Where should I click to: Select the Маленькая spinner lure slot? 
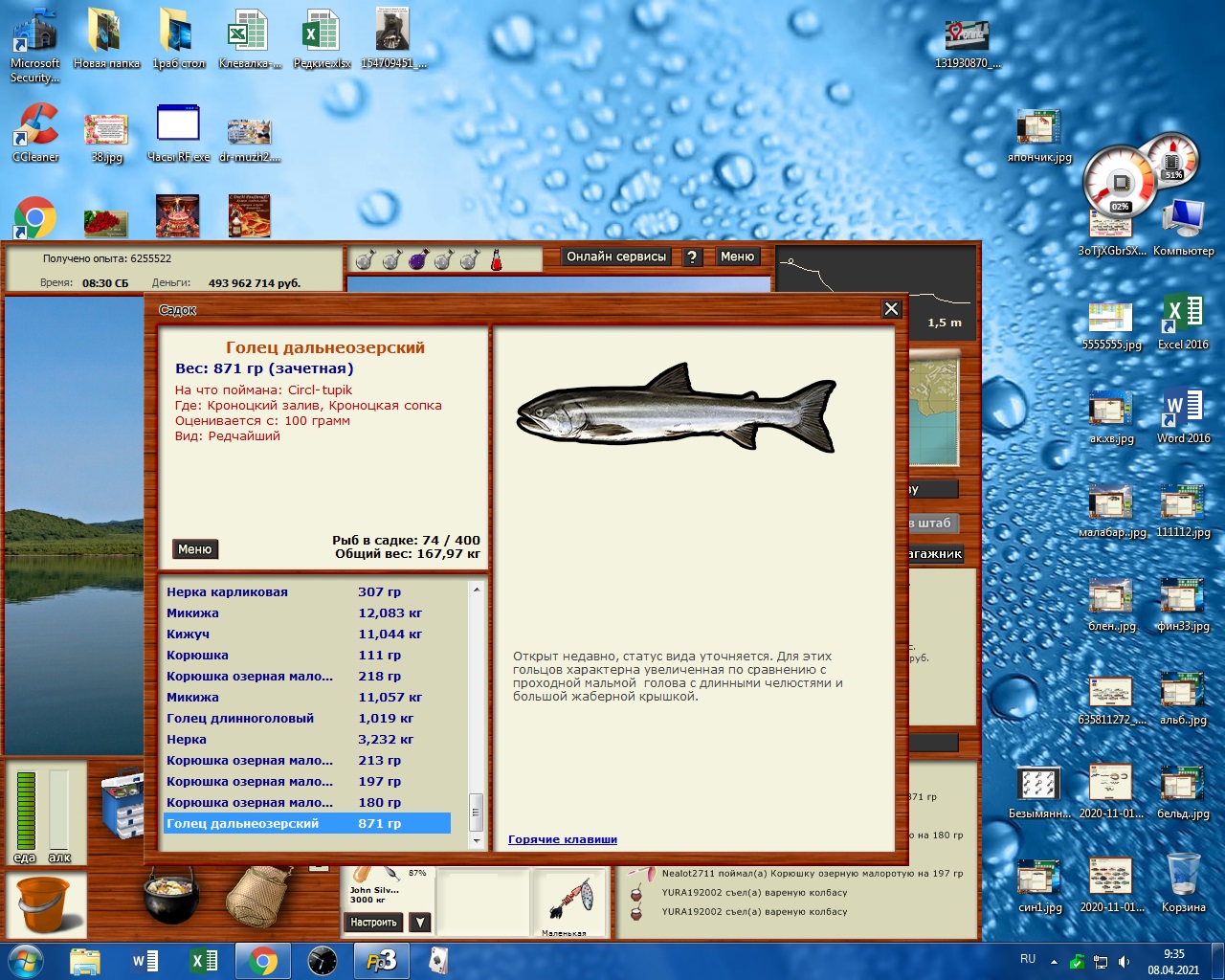click(x=569, y=903)
